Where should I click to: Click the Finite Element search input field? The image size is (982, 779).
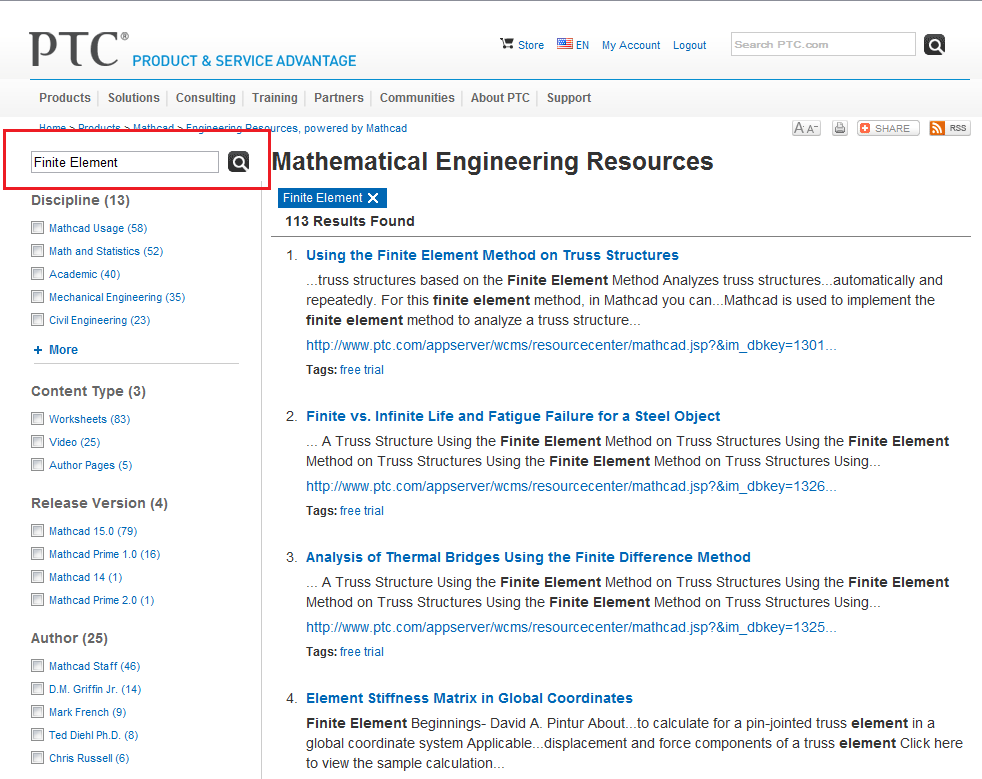click(125, 162)
